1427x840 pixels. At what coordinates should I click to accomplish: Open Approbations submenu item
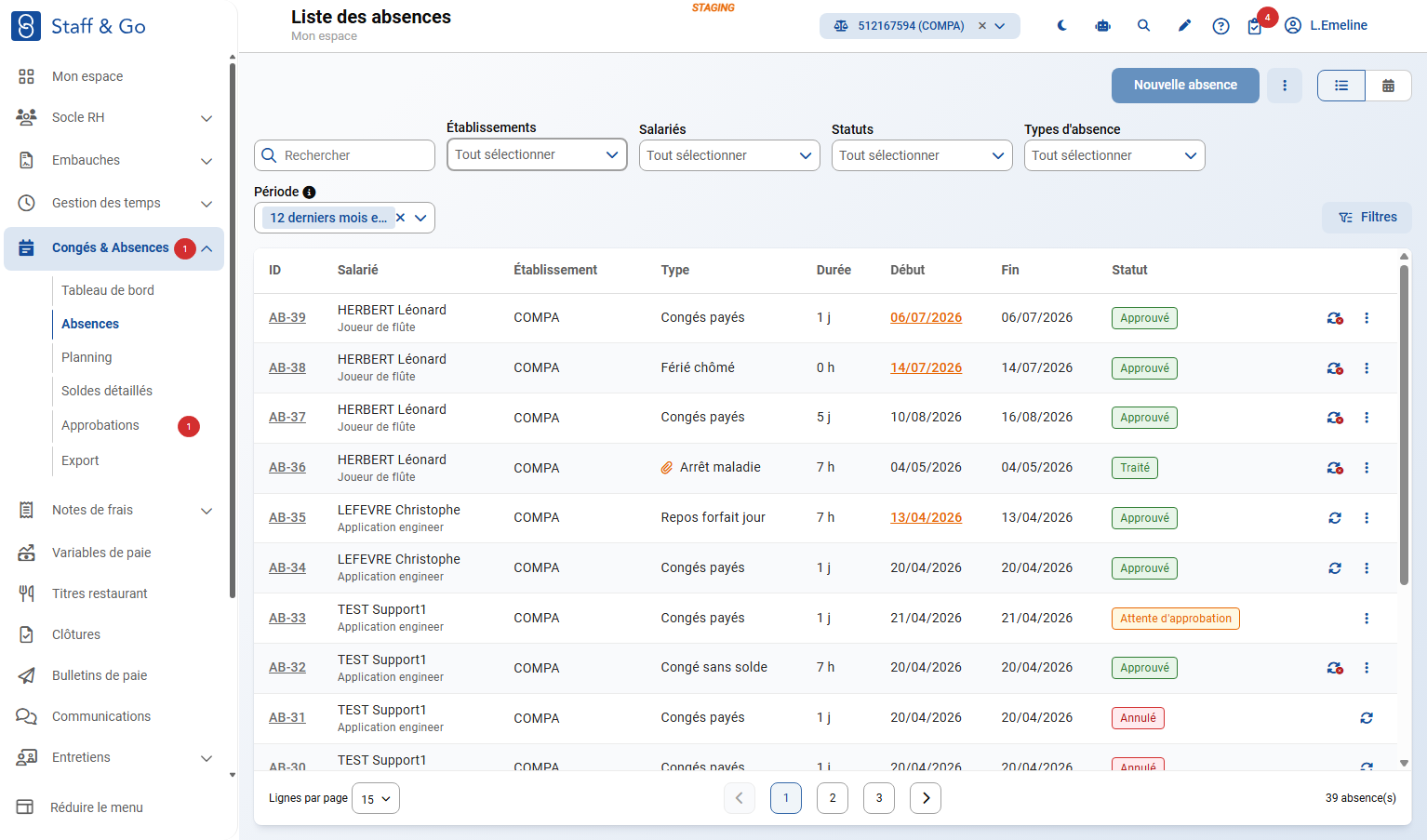pyautogui.click(x=100, y=425)
